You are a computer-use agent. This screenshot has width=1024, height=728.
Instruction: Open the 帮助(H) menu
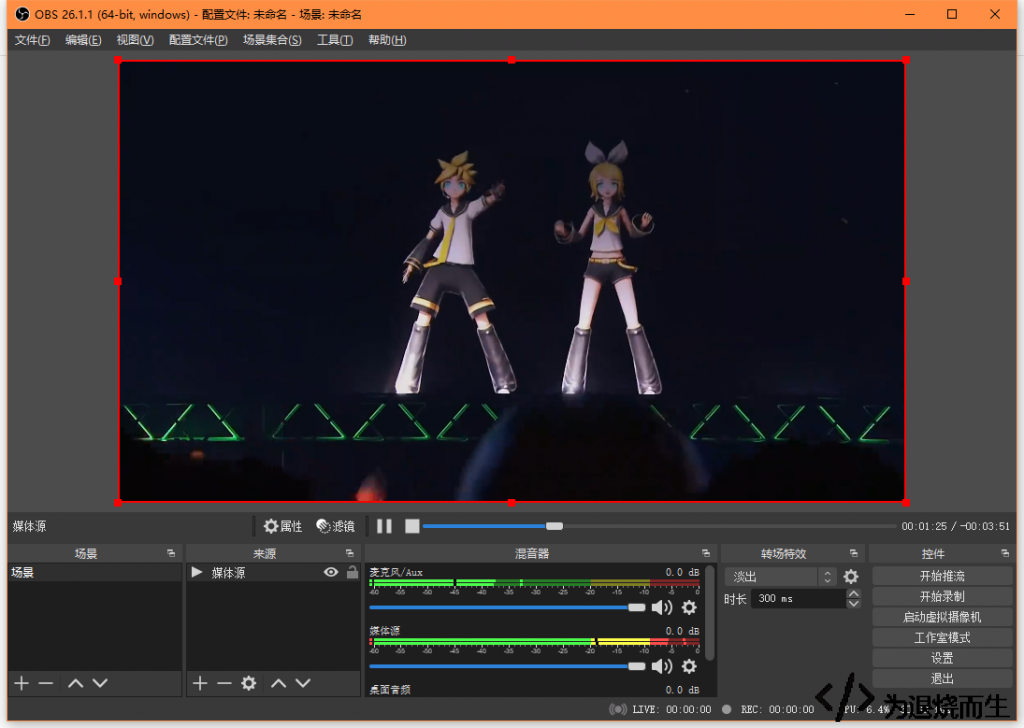tap(387, 40)
